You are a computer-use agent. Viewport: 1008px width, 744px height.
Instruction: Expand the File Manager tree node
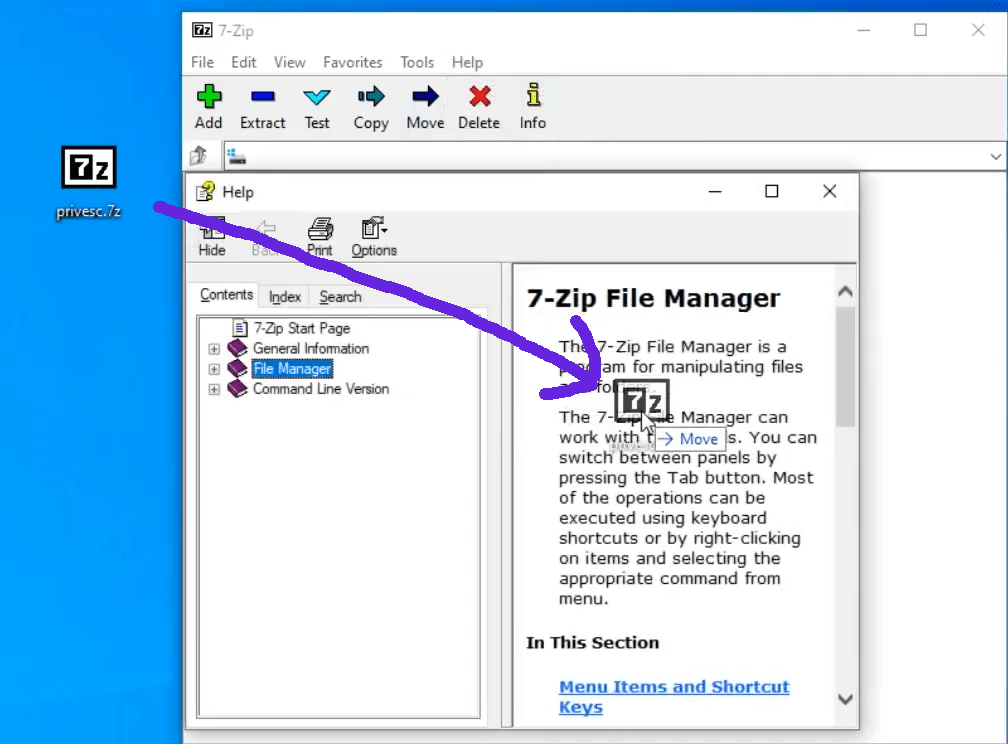(214, 369)
